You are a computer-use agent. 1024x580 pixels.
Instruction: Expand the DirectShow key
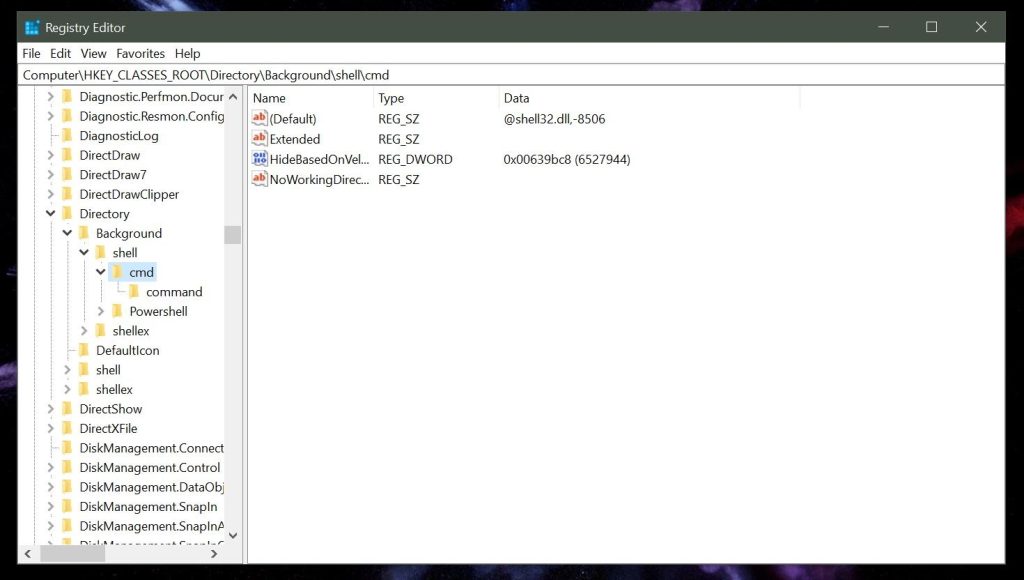pos(50,409)
